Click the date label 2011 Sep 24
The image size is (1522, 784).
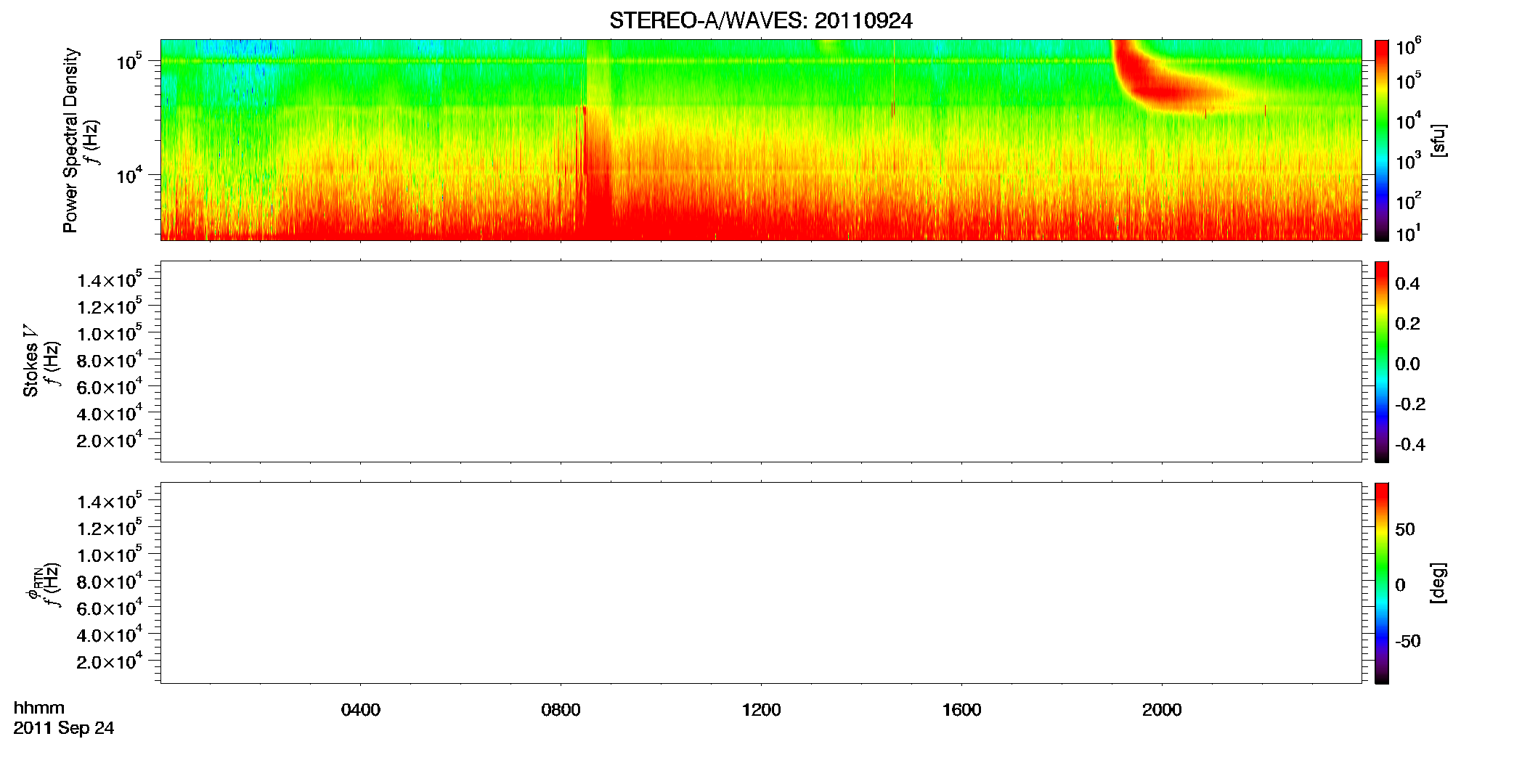click(x=64, y=728)
